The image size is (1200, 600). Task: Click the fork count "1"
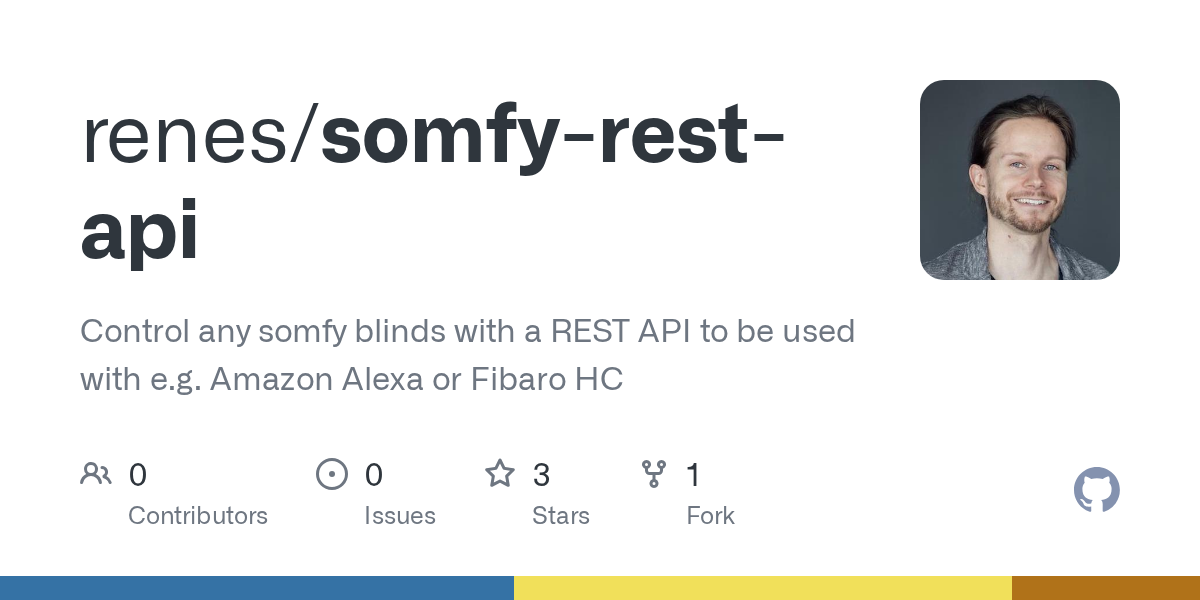(x=693, y=474)
